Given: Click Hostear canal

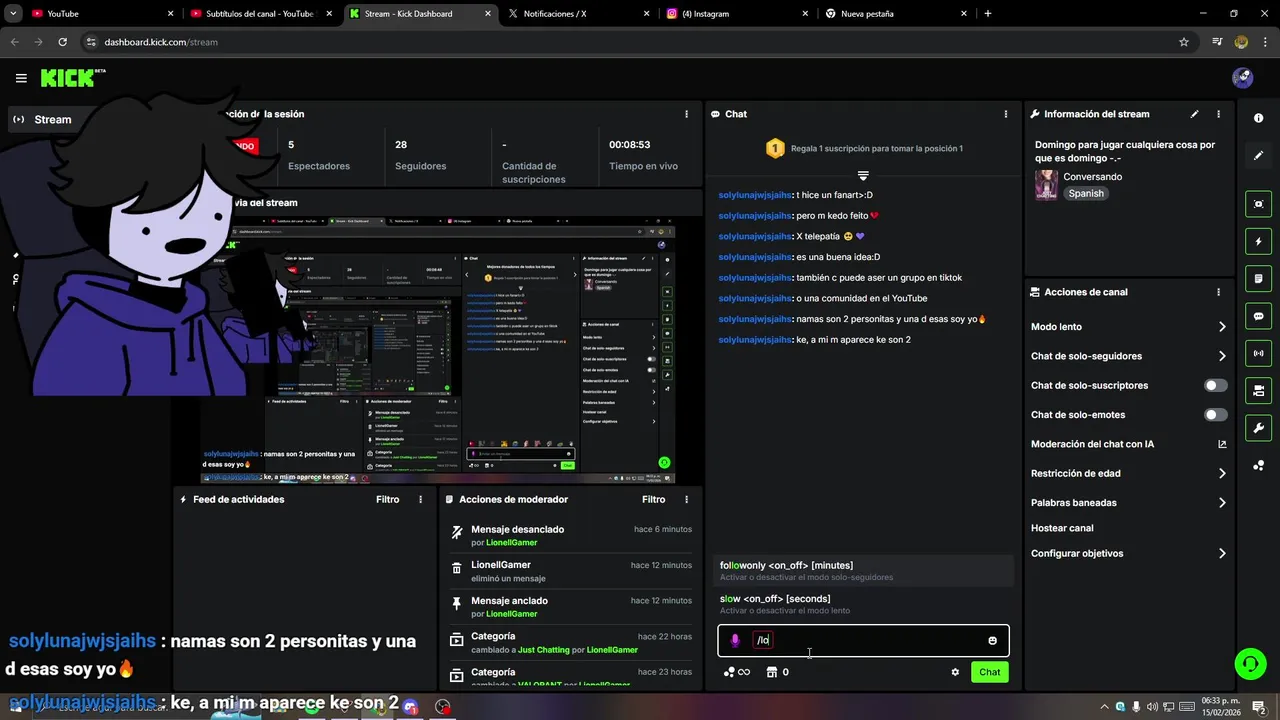Looking at the screenshot, I should click(x=1062, y=528).
